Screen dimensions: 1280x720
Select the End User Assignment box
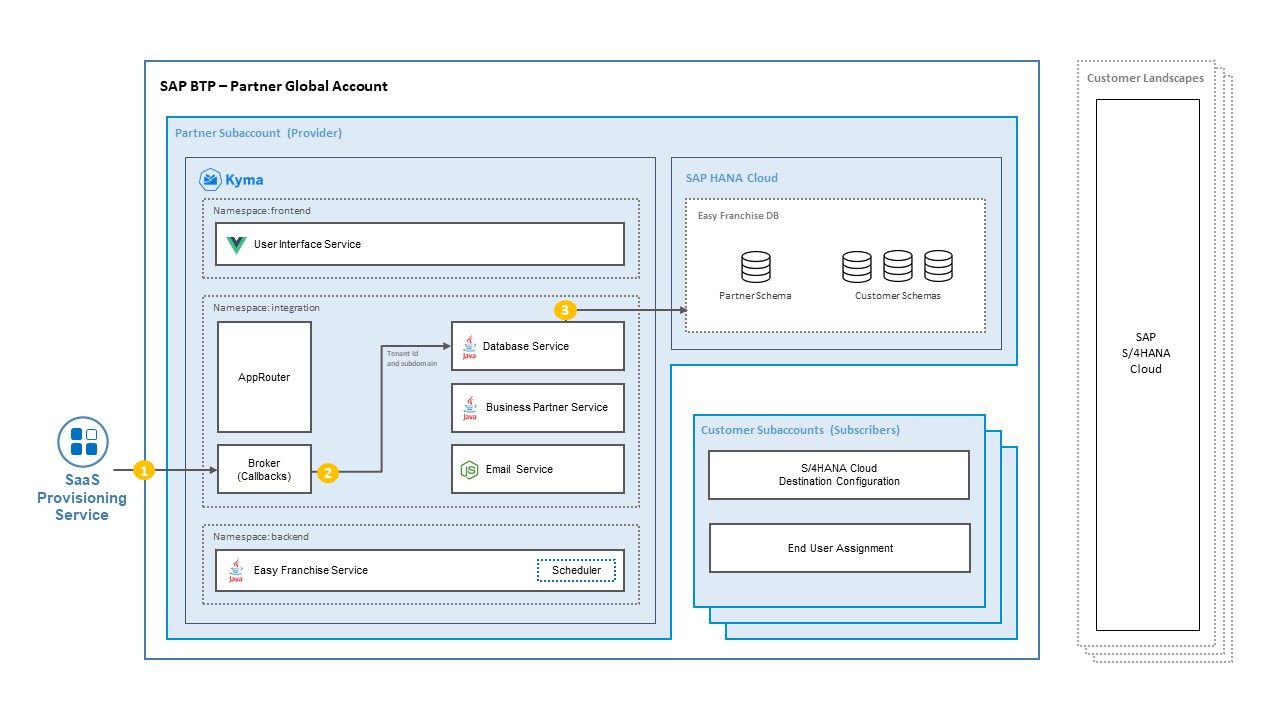pos(839,548)
